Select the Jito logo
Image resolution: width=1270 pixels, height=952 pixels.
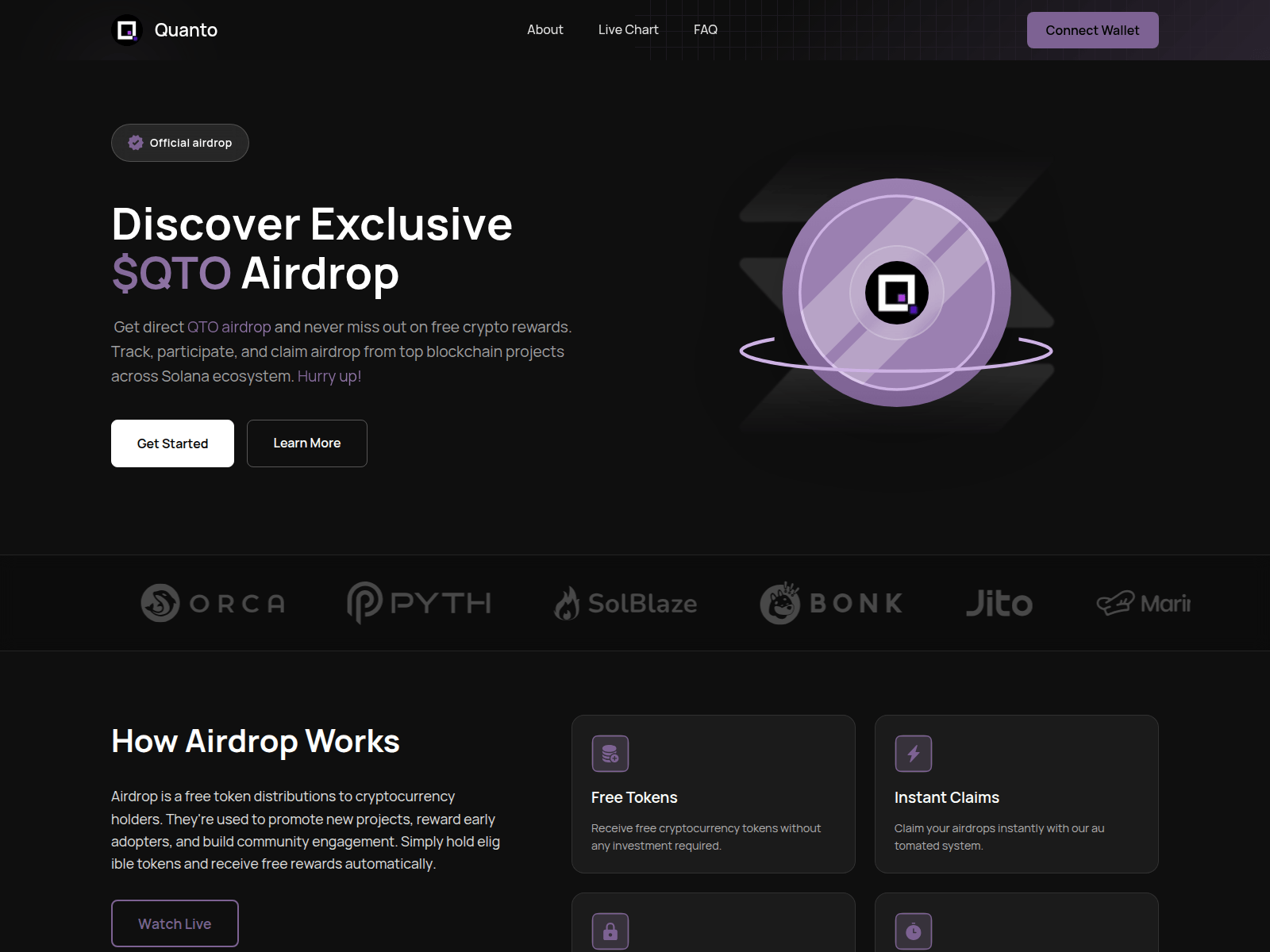(x=999, y=603)
